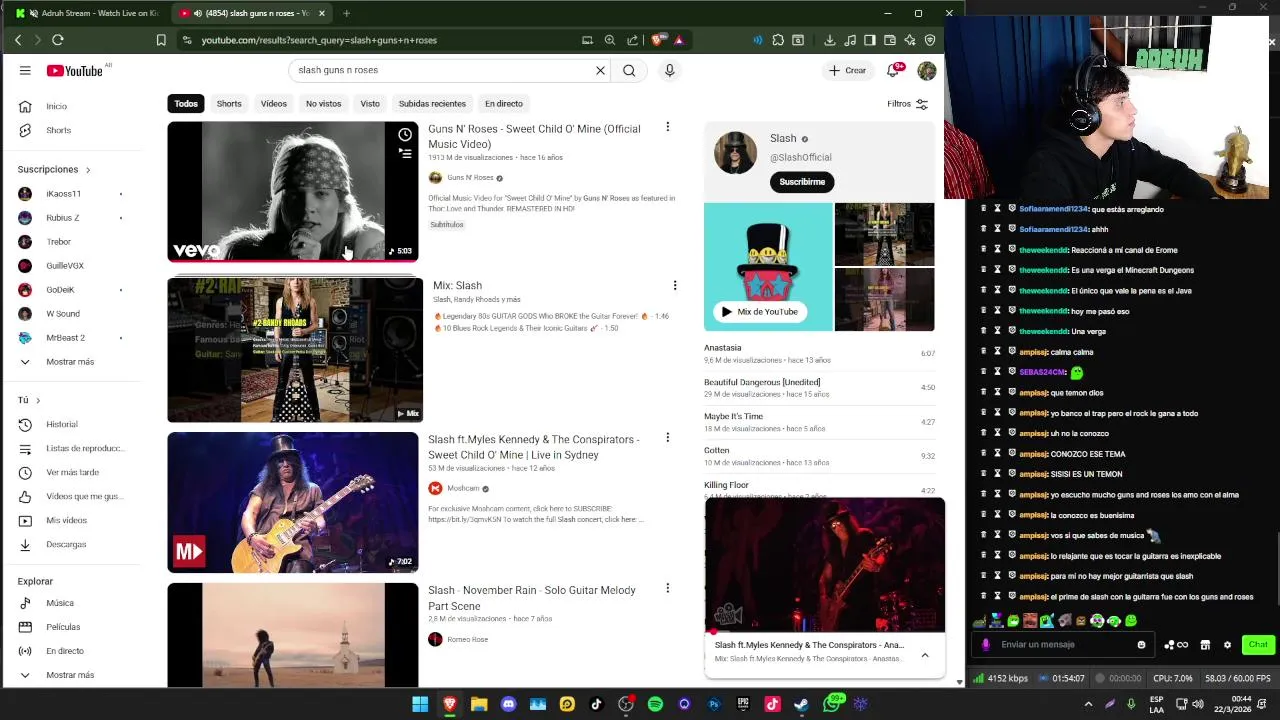
Task: Play Maybe It's Time from the song list
Action: (x=819, y=422)
